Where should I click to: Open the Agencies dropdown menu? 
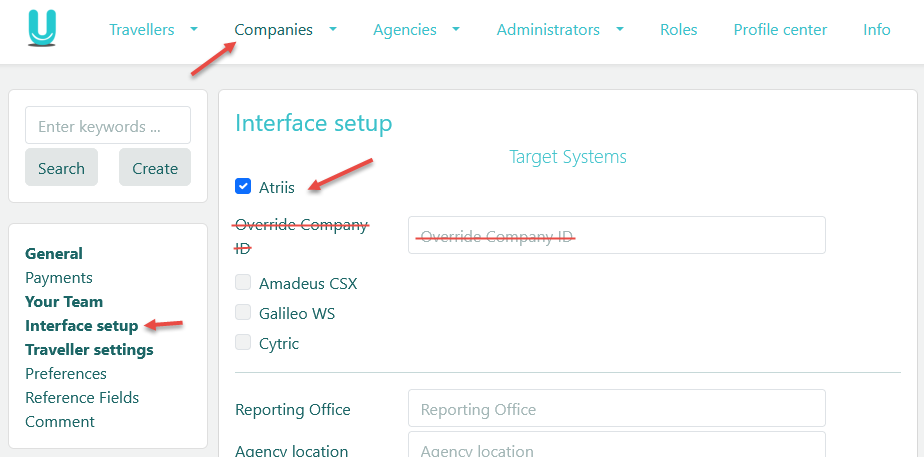416,30
